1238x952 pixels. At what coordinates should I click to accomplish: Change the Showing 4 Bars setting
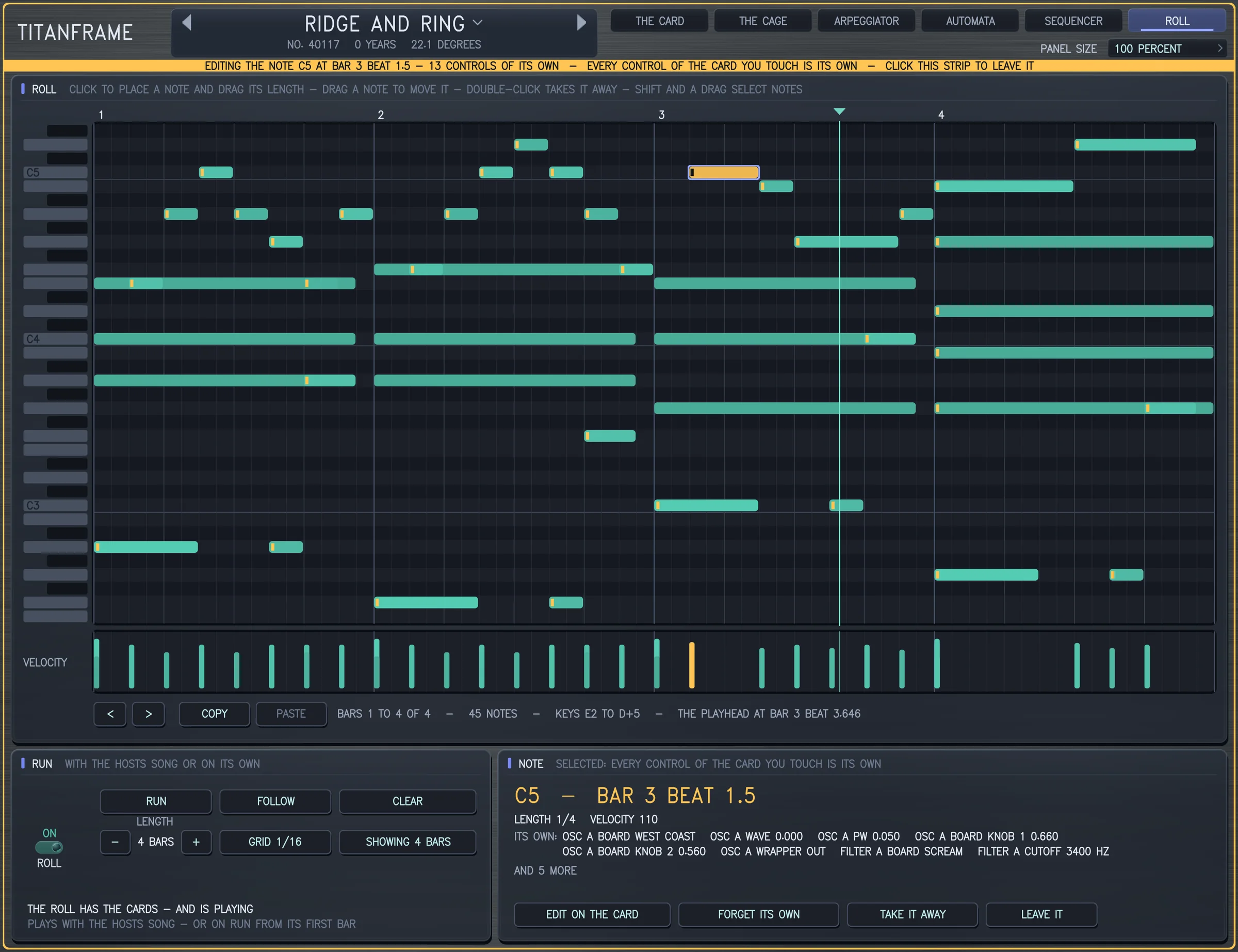[x=407, y=842]
